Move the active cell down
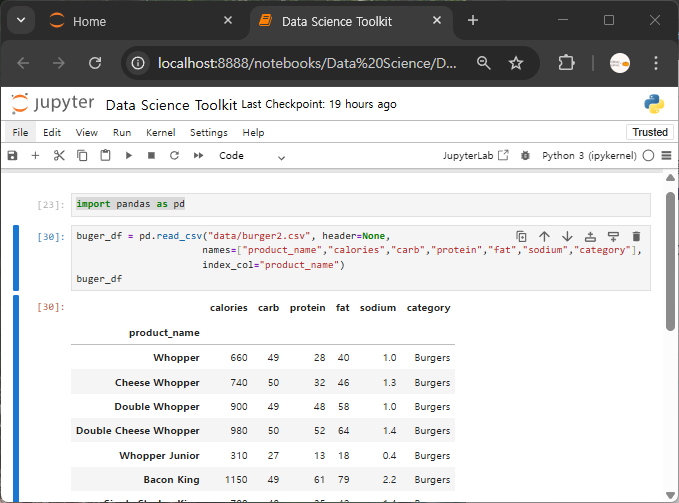The width and height of the screenshot is (679, 503). pyautogui.click(x=567, y=236)
